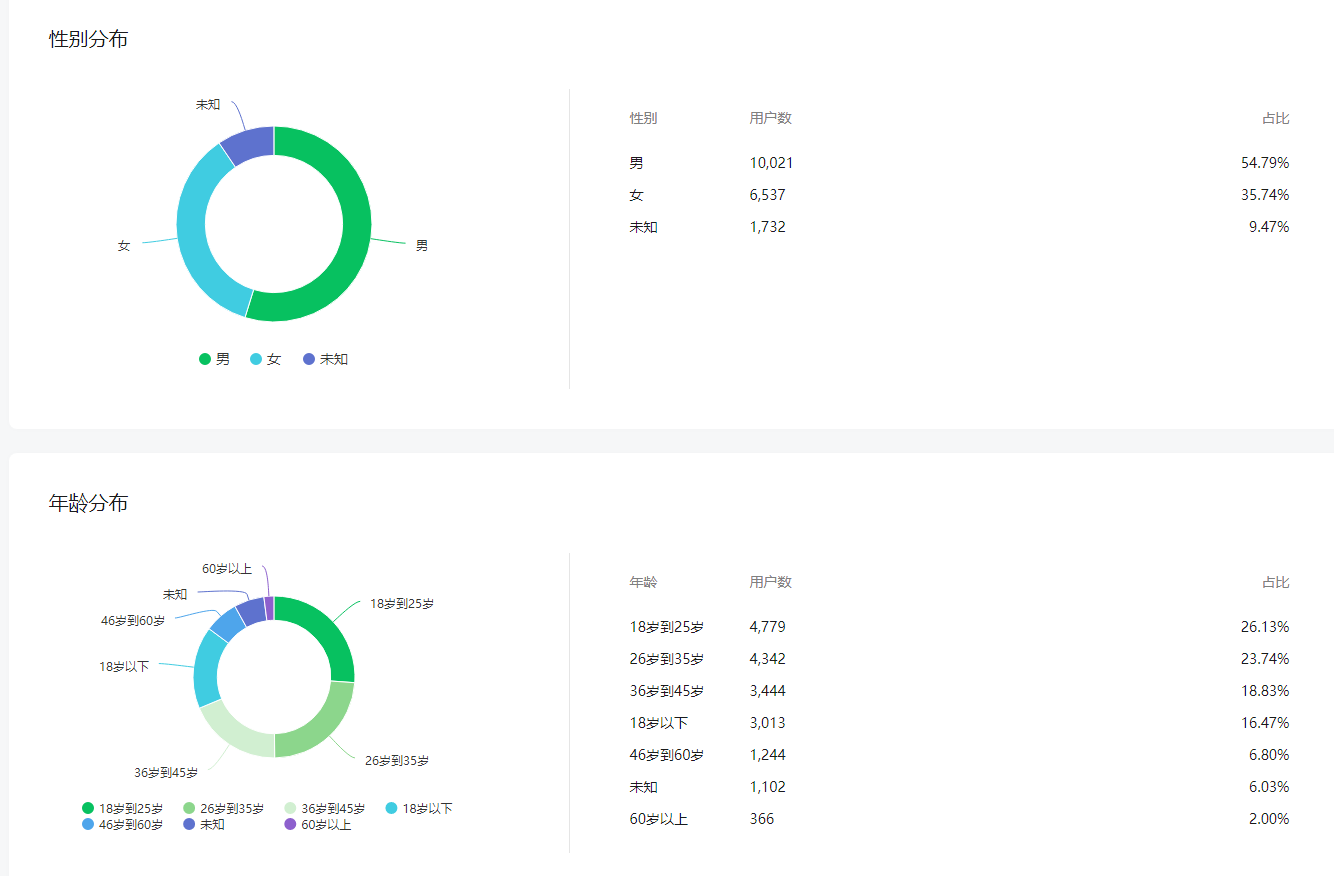This screenshot has width=1334, height=876.
Task: Click the percentage 35.74%
Action: pyautogui.click(x=1265, y=195)
